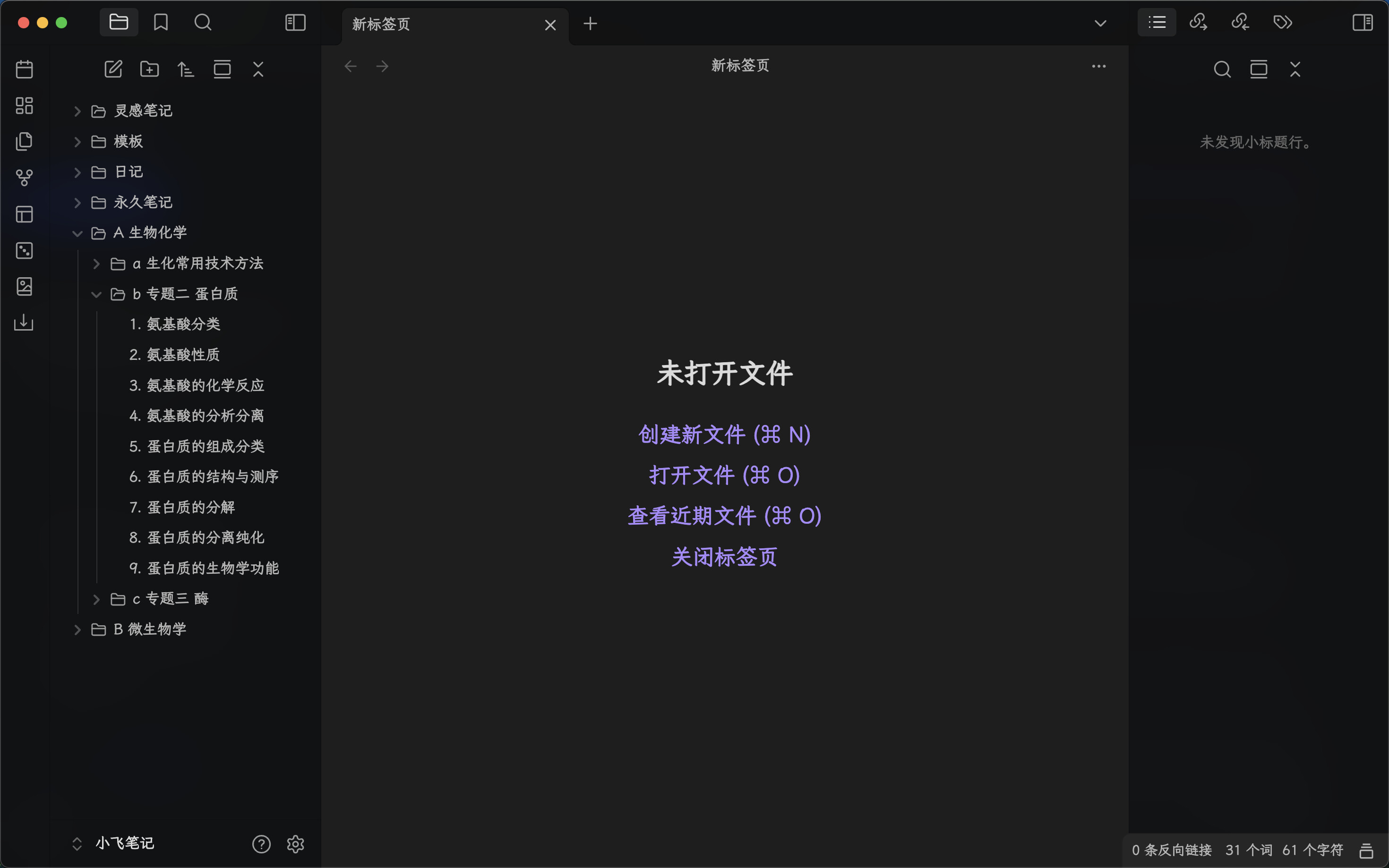Viewport: 1389px width, 868px height.
Task: Click 关闭标签页 link
Action: [x=725, y=557]
